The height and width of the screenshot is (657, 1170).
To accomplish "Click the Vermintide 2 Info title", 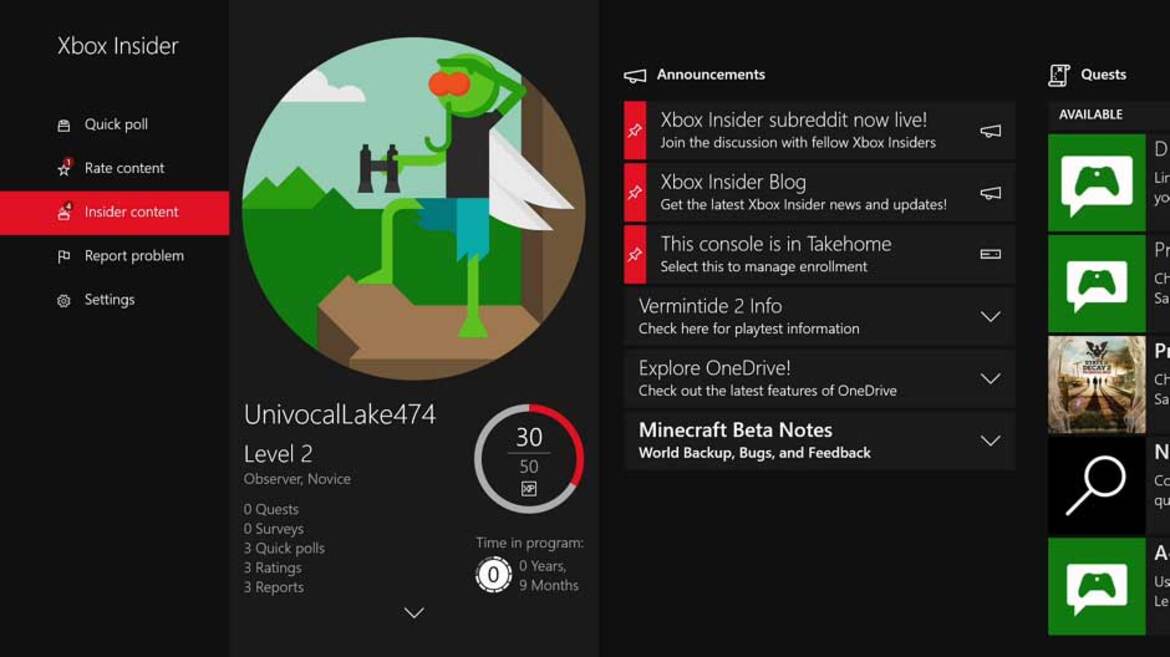I will click(x=710, y=306).
